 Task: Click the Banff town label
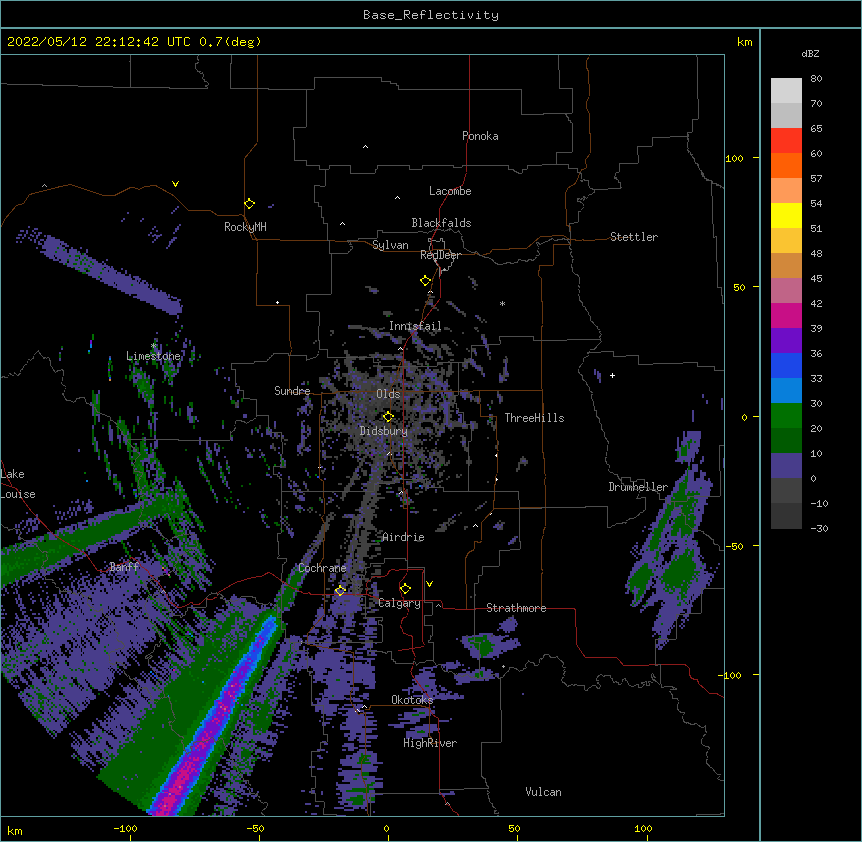click(x=124, y=567)
